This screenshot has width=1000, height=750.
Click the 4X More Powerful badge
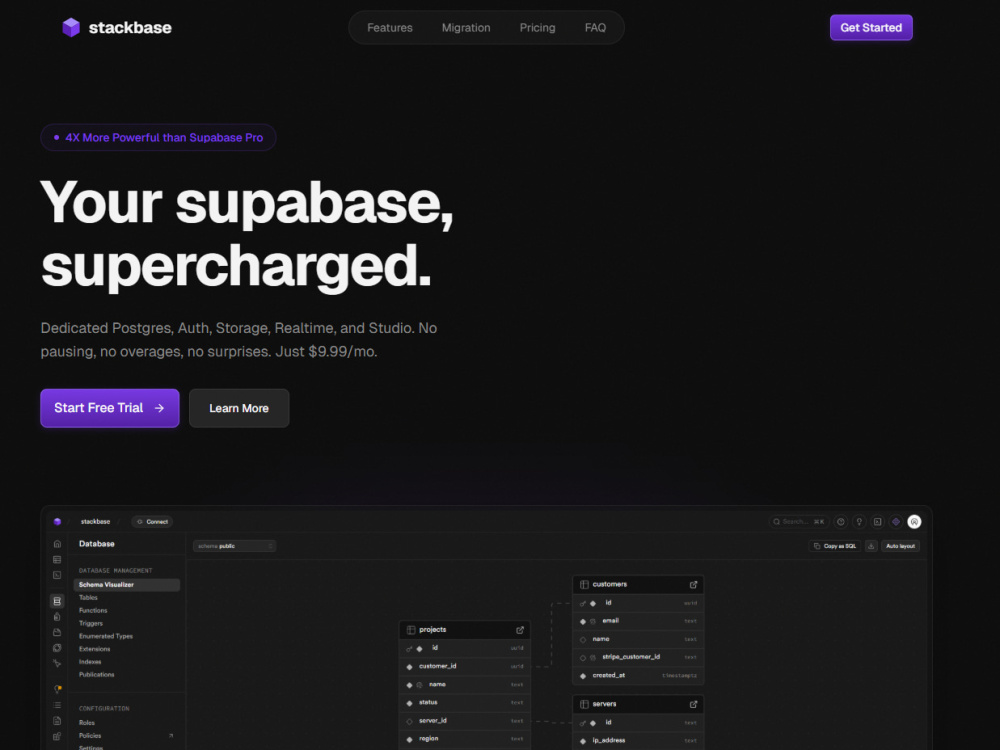click(x=158, y=137)
